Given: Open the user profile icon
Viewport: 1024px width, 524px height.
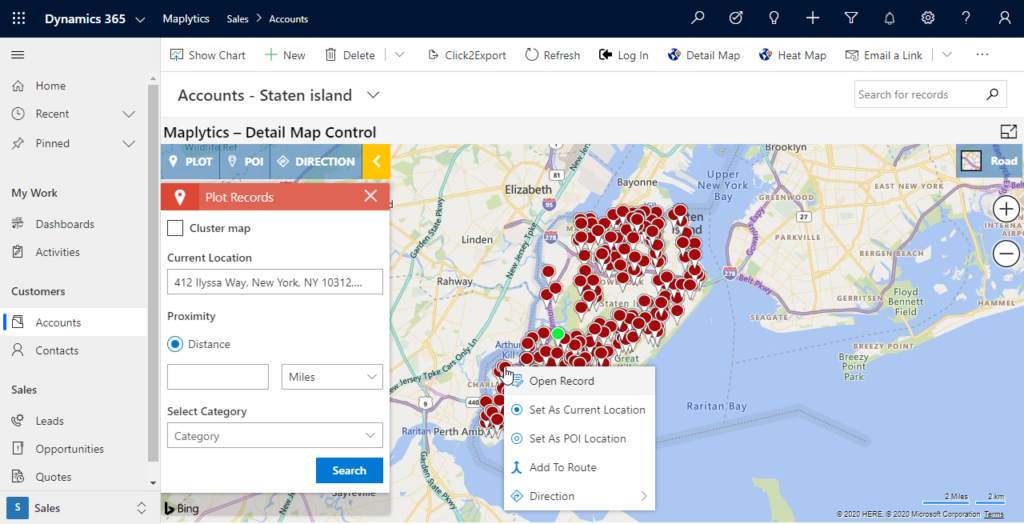Looking at the screenshot, I should pyautogui.click(x=1004, y=18).
